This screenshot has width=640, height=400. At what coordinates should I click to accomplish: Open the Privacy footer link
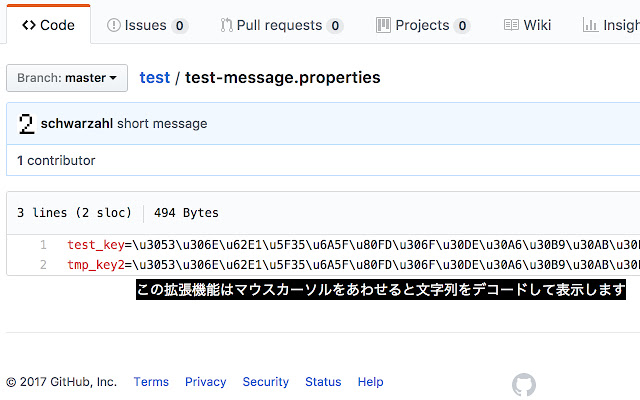coord(205,382)
